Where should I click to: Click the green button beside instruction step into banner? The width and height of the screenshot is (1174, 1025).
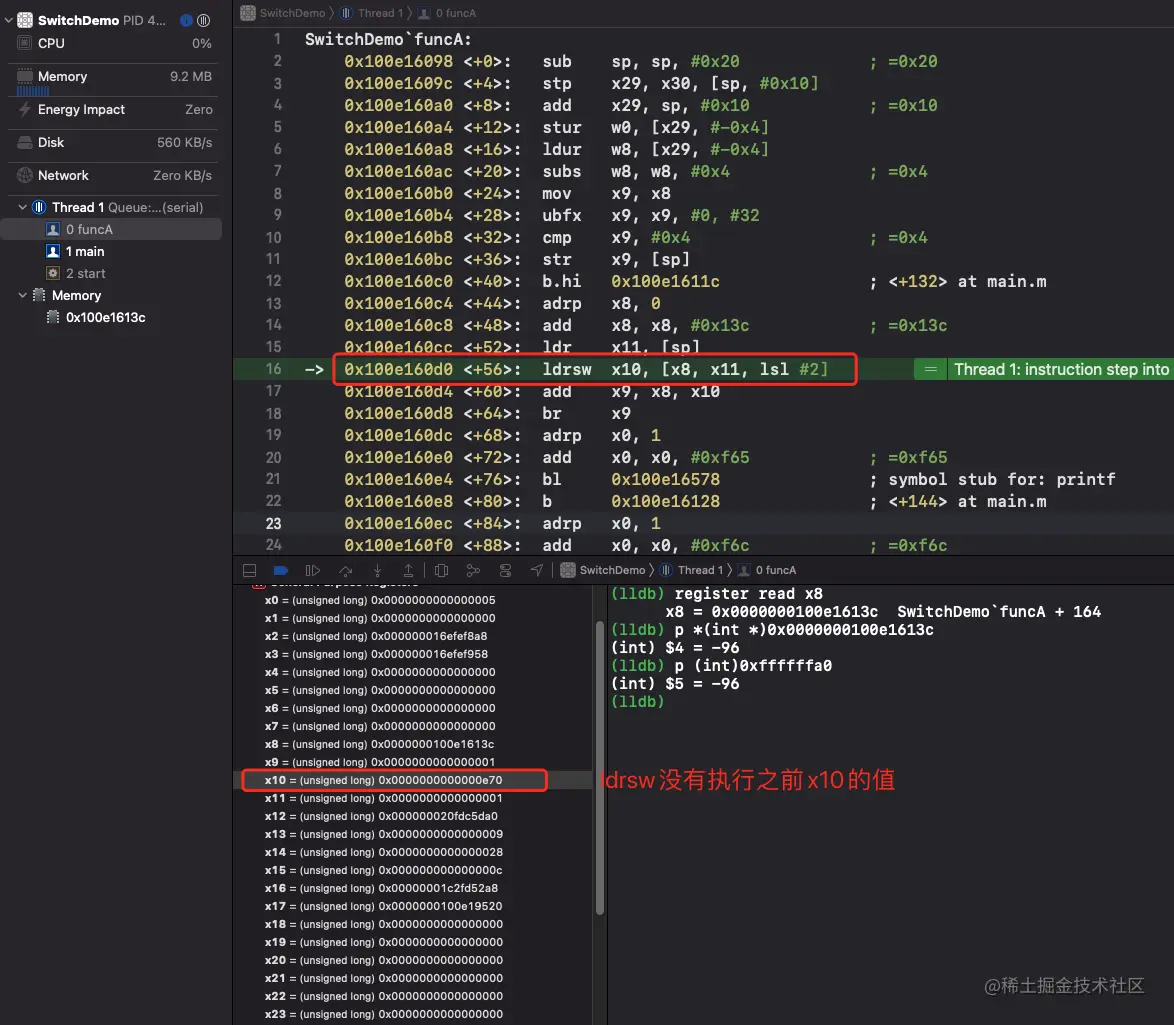click(x=929, y=369)
